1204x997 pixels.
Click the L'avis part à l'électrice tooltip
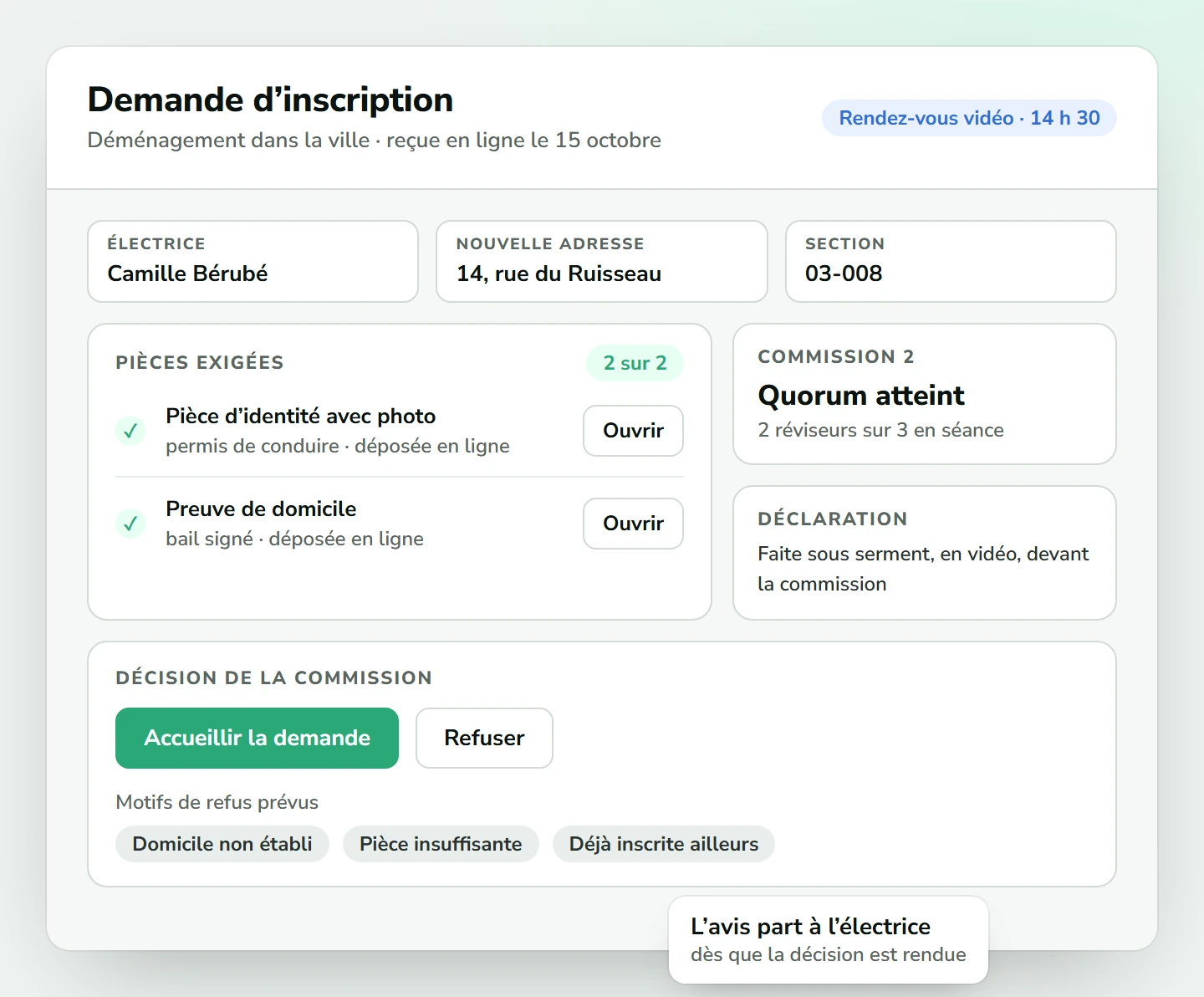point(829,940)
